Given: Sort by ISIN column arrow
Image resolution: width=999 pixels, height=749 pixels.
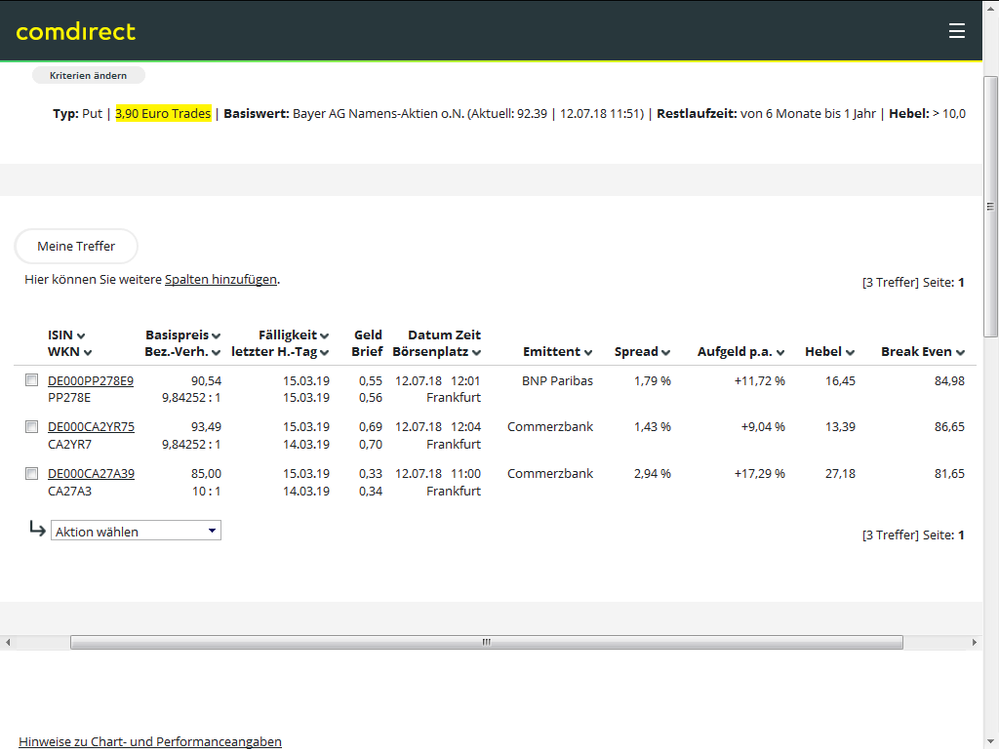Looking at the screenshot, I should tap(81, 336).
